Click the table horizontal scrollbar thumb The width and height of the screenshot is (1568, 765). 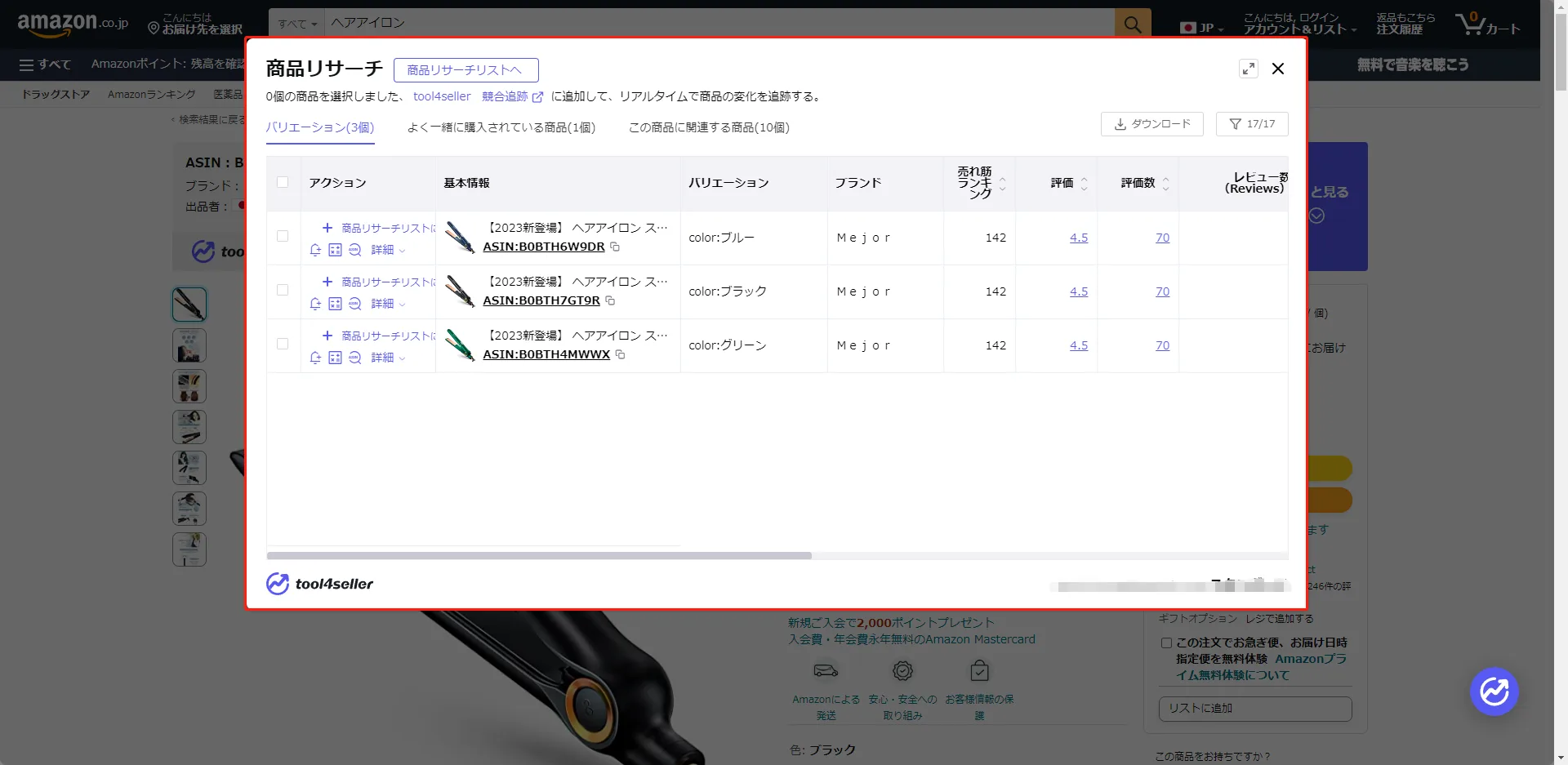539,556
